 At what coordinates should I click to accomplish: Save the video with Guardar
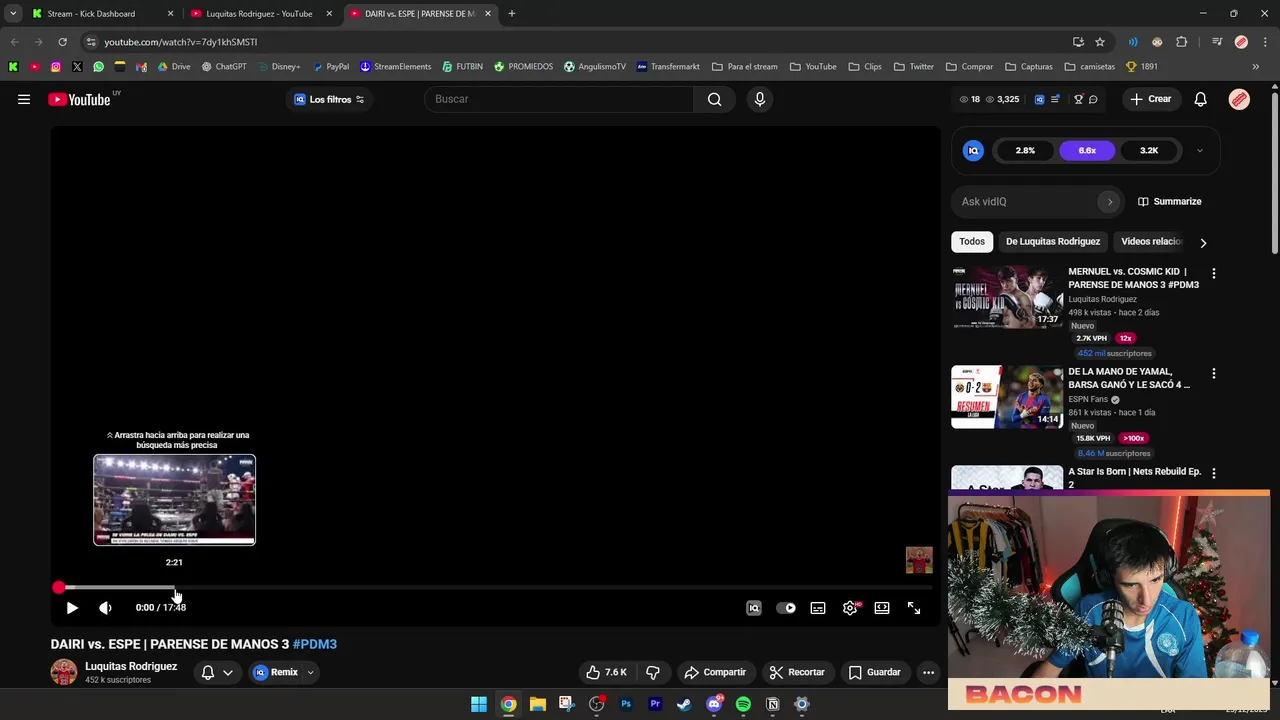coord(875,672)
